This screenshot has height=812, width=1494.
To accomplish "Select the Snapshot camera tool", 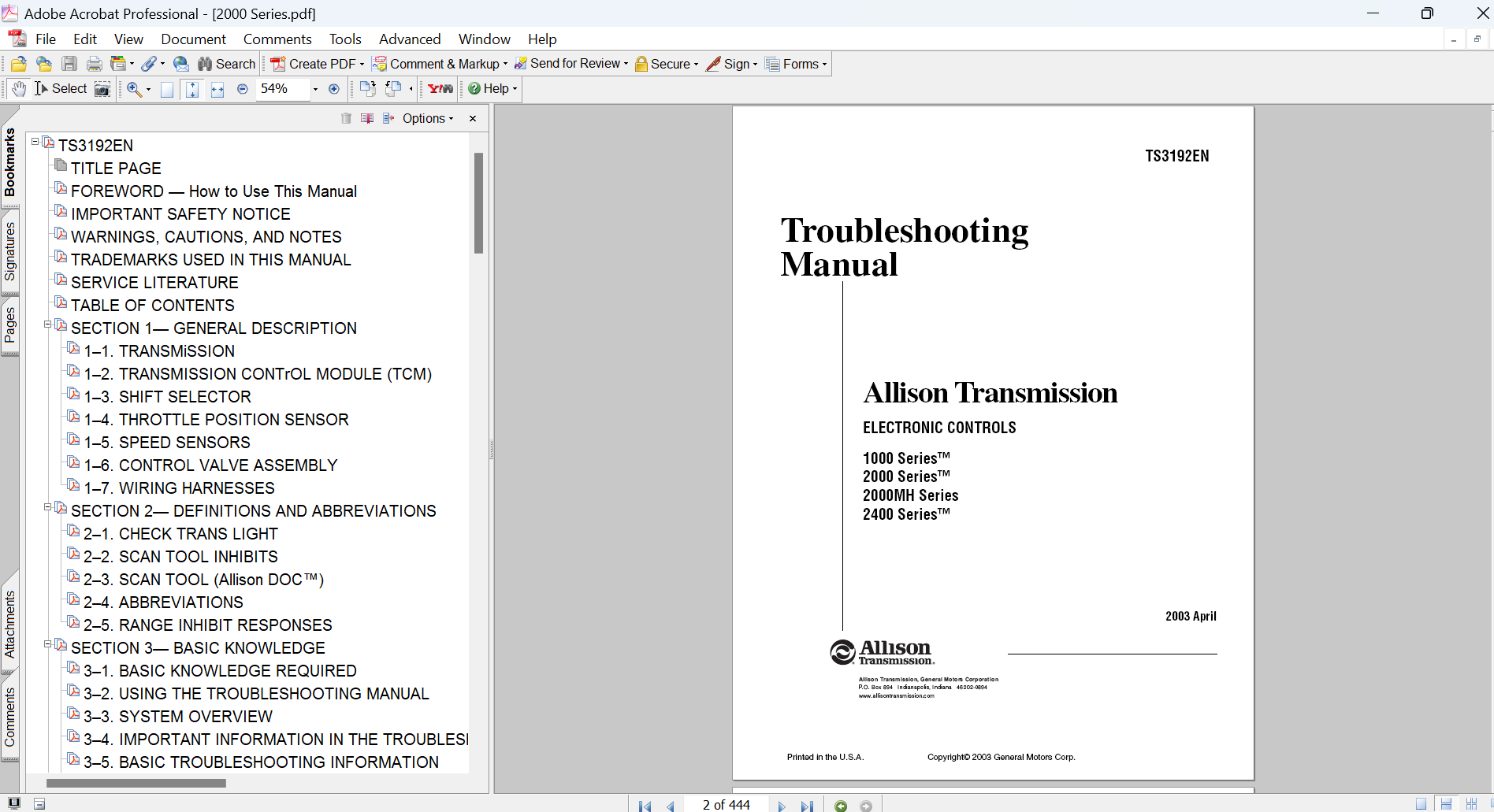I will coord(102,88).
